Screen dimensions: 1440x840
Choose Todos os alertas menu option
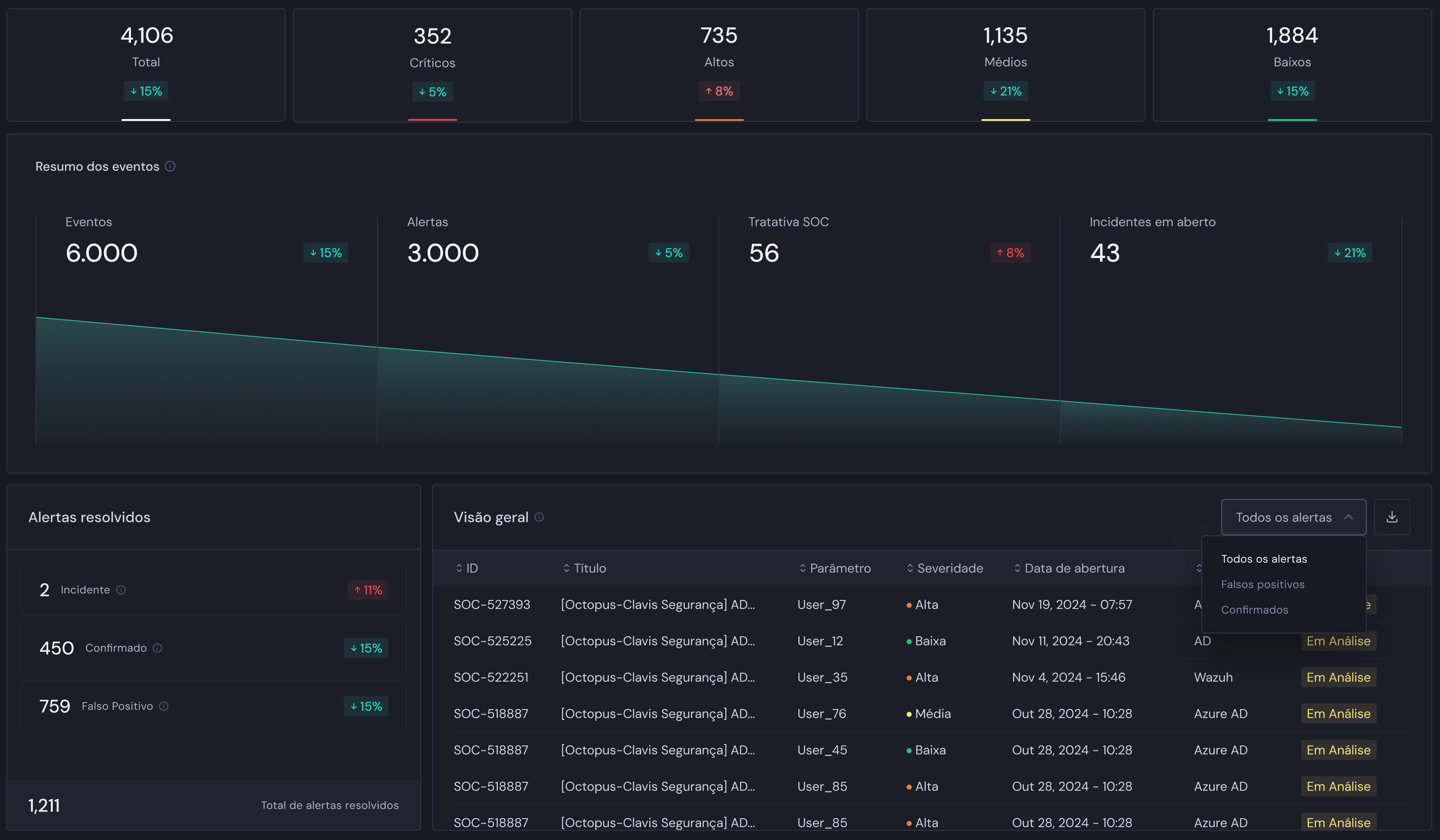(x=1264, y=559)
